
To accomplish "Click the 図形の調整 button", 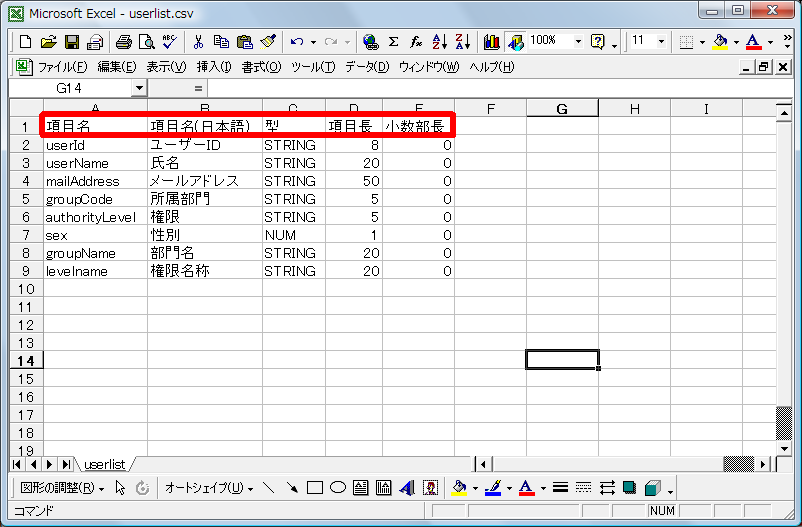I will (62, 488).
